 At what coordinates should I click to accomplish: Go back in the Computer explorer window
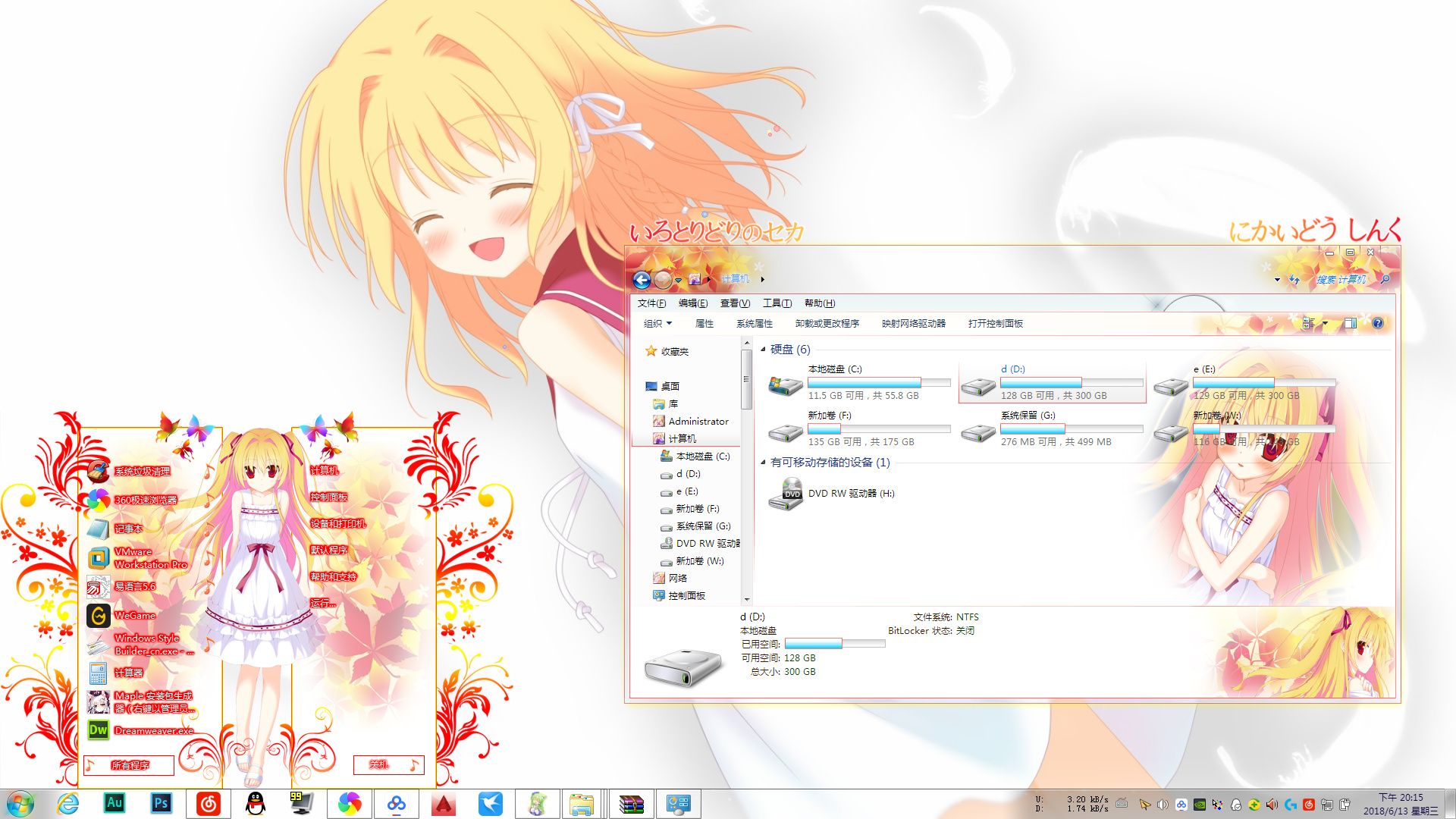642,280
